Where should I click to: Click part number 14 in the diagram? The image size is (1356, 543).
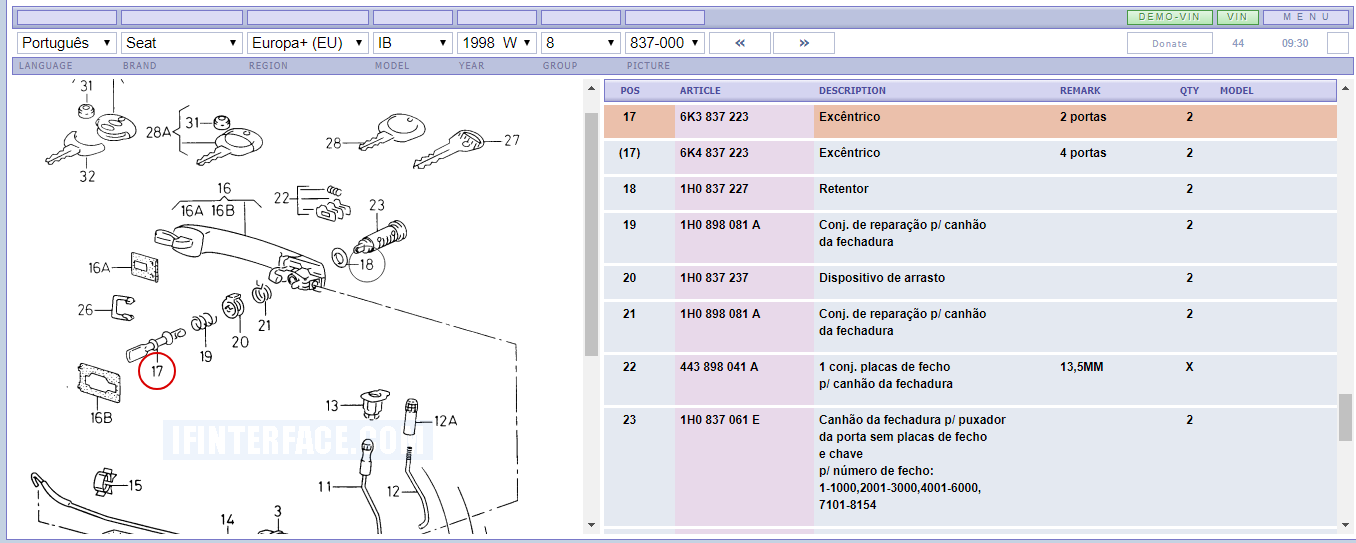click(227, 520)
